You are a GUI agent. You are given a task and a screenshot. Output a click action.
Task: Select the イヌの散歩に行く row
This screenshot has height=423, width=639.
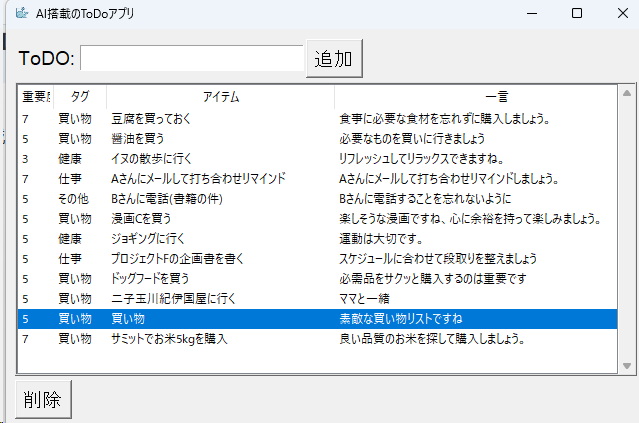(x=150, y=159)
